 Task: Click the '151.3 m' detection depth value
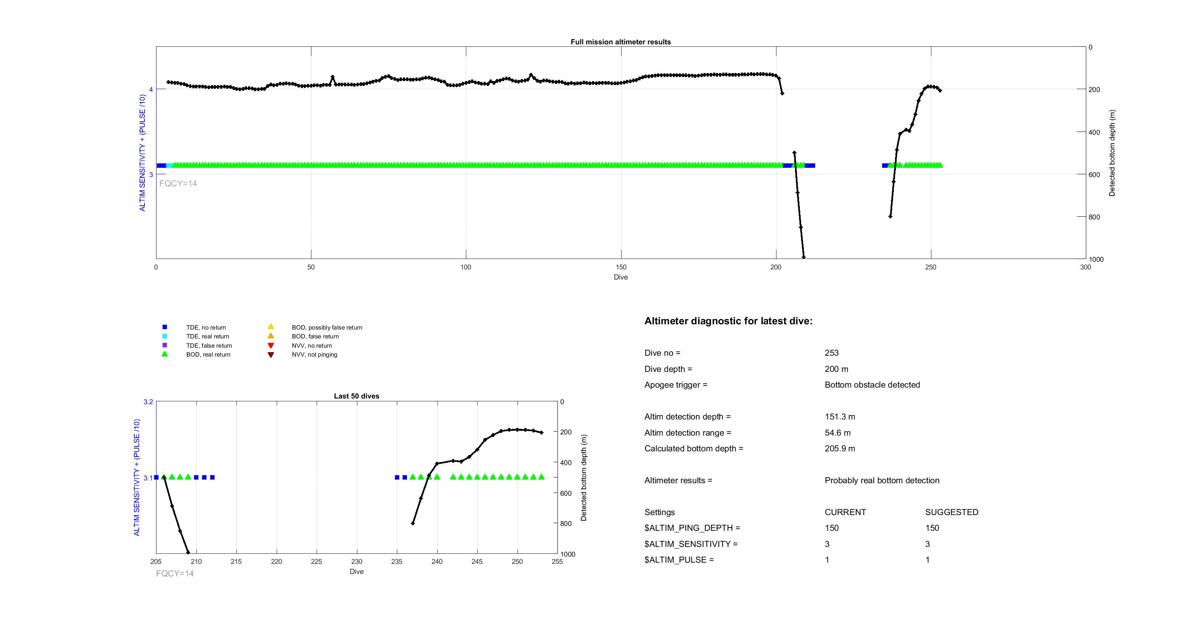point(840,417)
